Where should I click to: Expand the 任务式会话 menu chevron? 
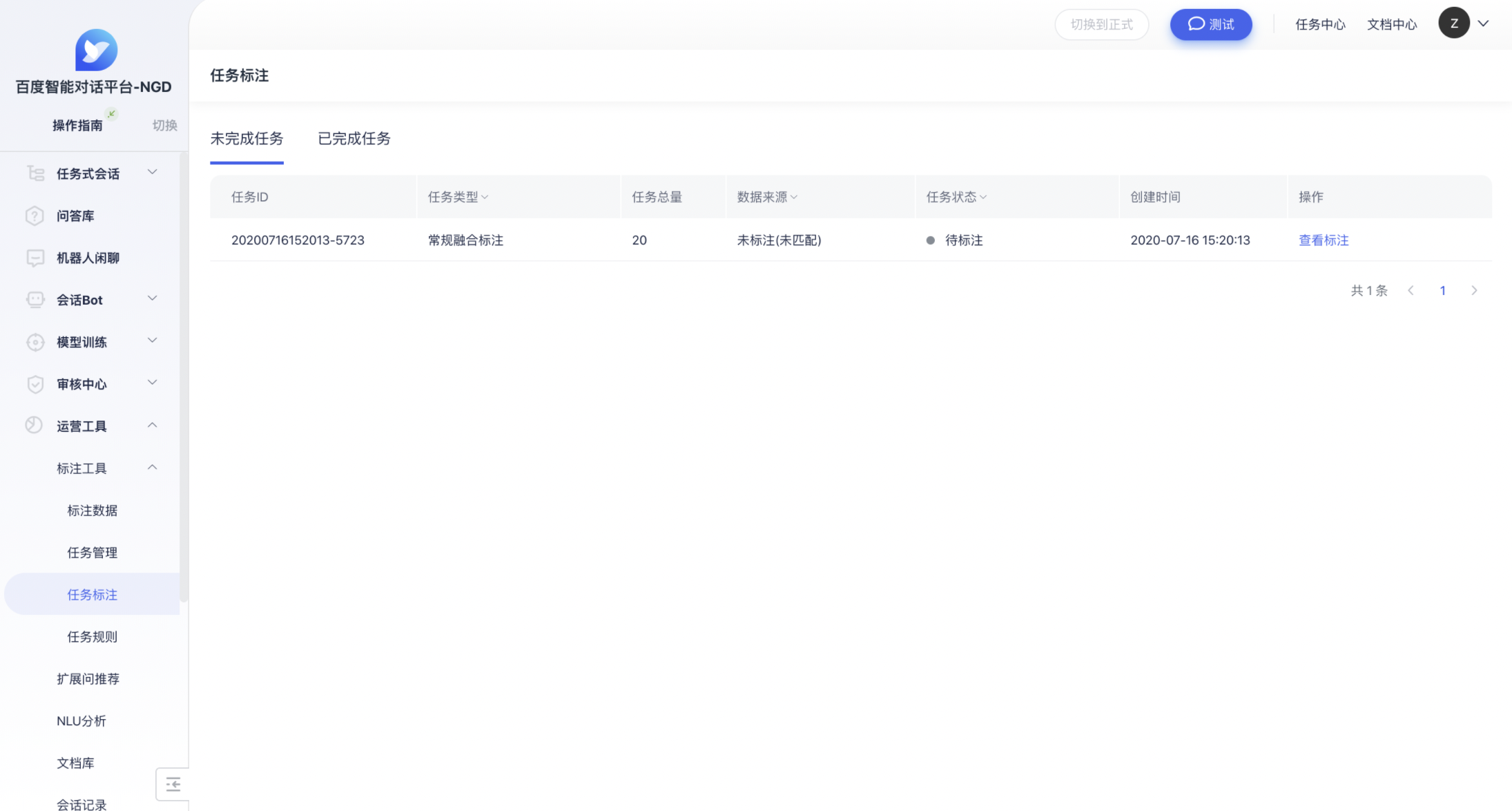[x=153, y=172]
